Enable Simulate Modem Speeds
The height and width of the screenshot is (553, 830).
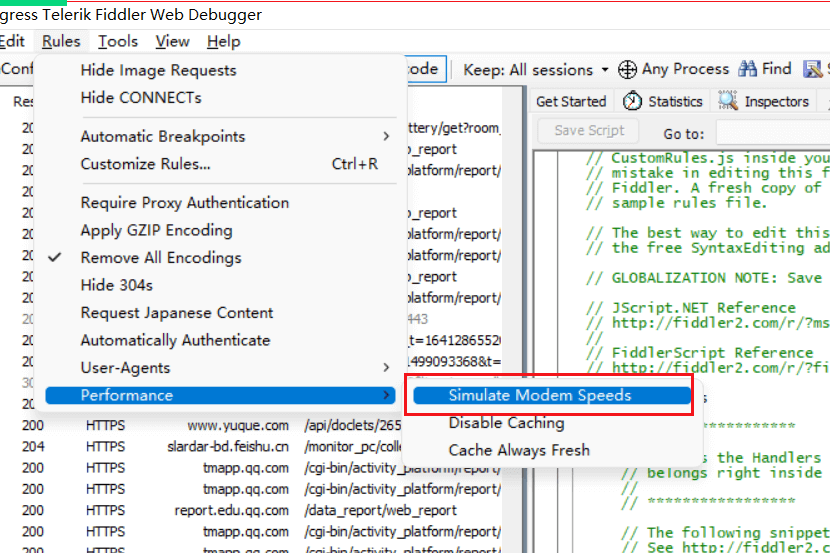point(552,395)
